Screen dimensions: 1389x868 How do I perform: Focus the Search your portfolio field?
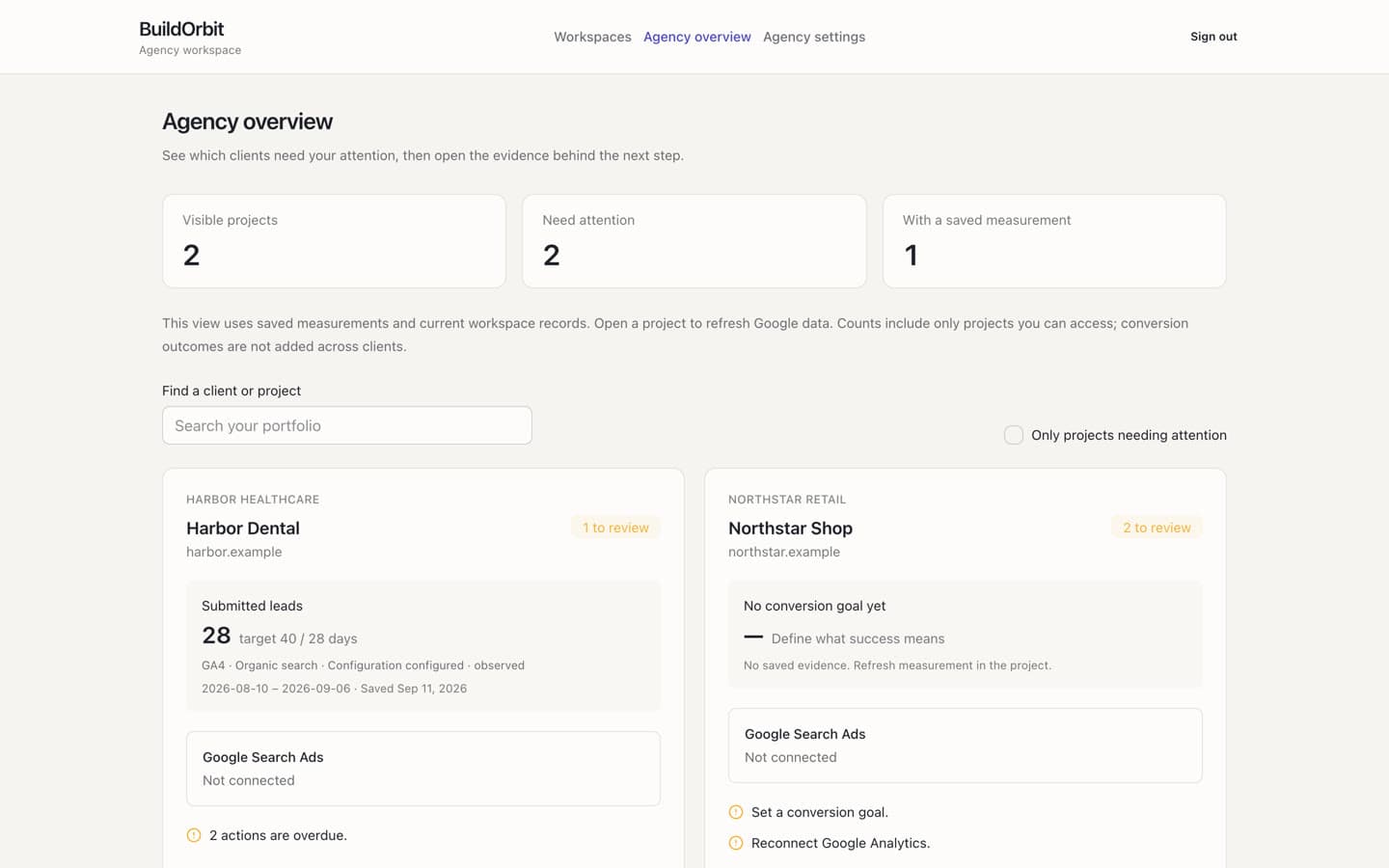[x=347, y=425]
